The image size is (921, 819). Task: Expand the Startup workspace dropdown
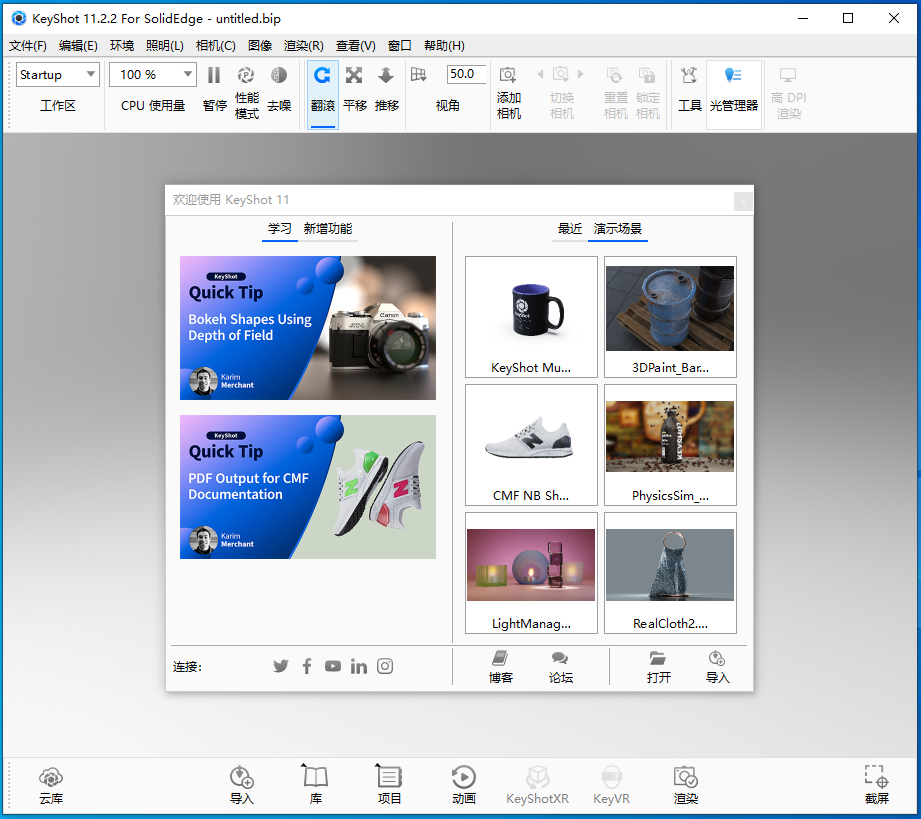90,75
